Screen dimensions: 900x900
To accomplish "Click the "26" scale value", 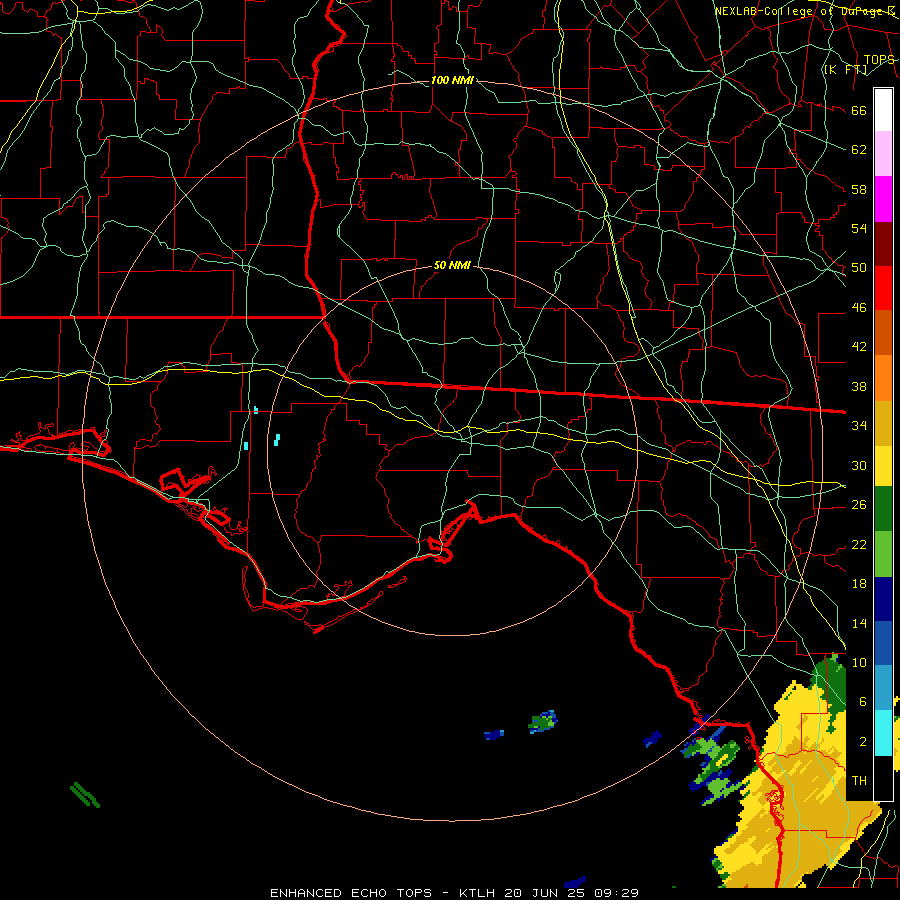I will (x=859, y=505).
